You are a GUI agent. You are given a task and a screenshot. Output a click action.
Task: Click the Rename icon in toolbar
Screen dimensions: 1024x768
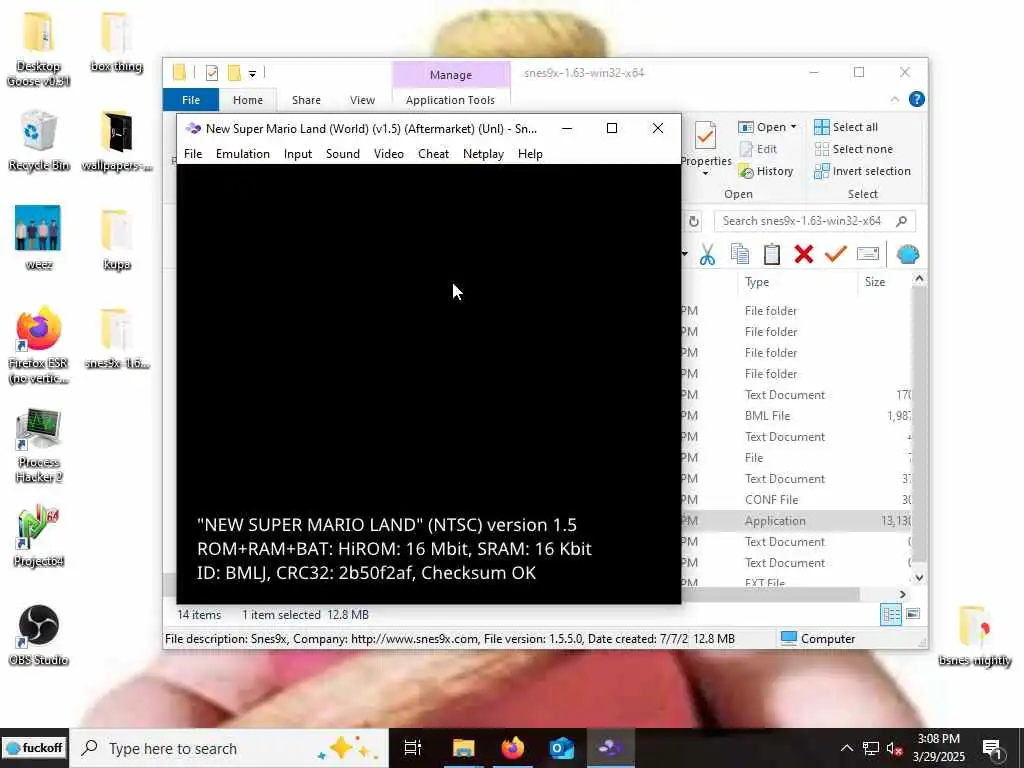[868, 254]
